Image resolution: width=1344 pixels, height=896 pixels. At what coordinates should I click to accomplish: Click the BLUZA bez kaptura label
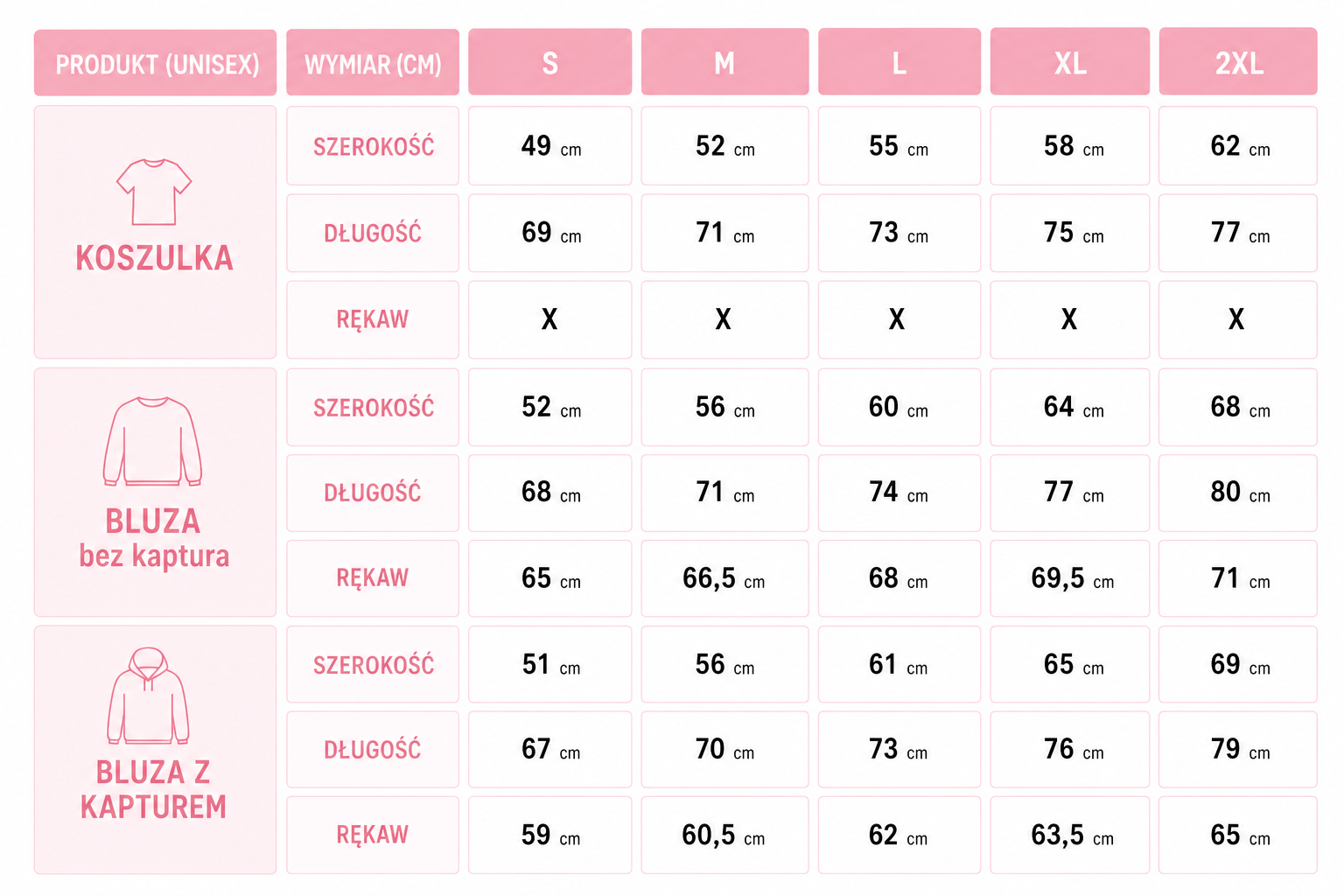[154, 539]
